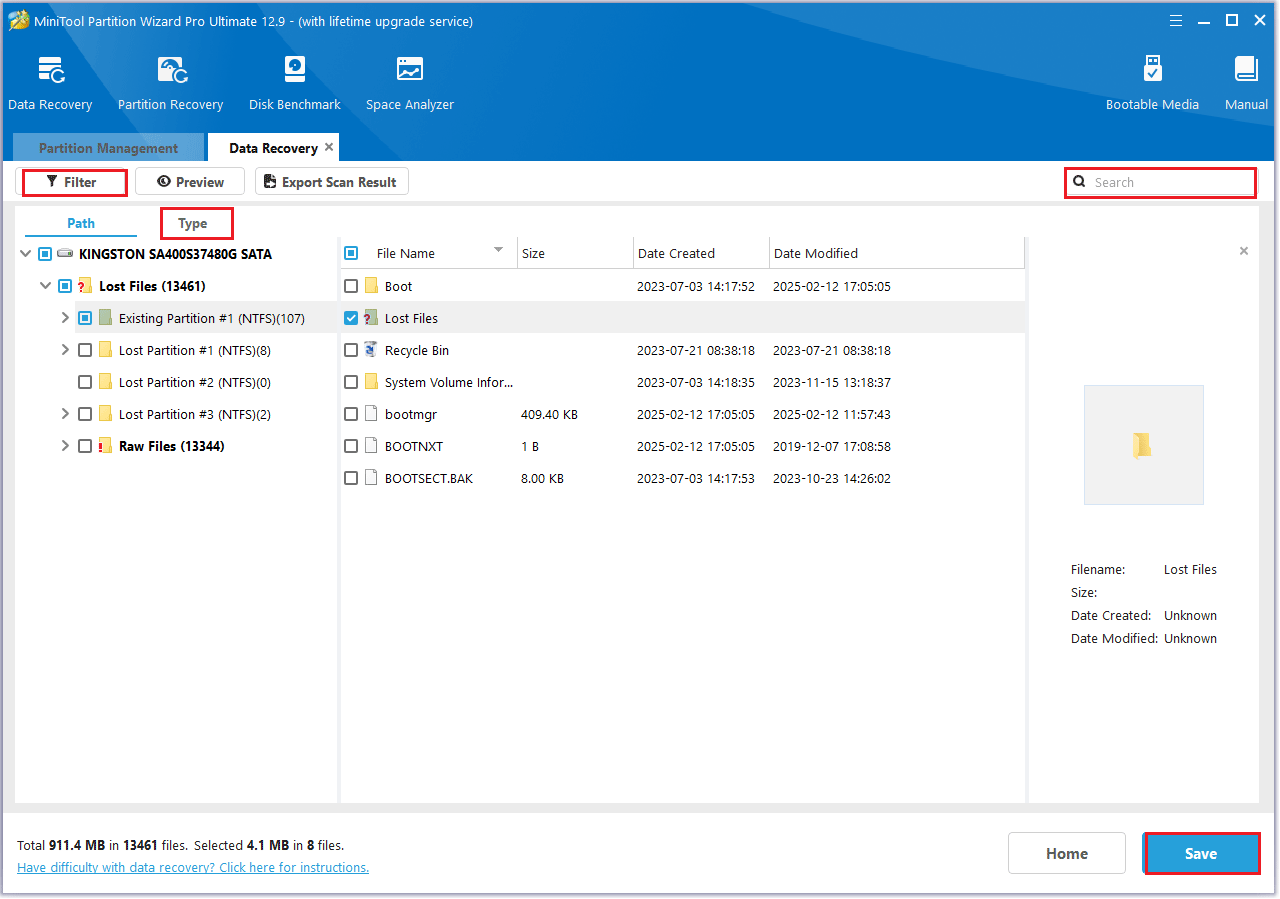Click Export Scan Result button
The width and height of the screenshot is (1280, 899).
click(x=332, y=182)
